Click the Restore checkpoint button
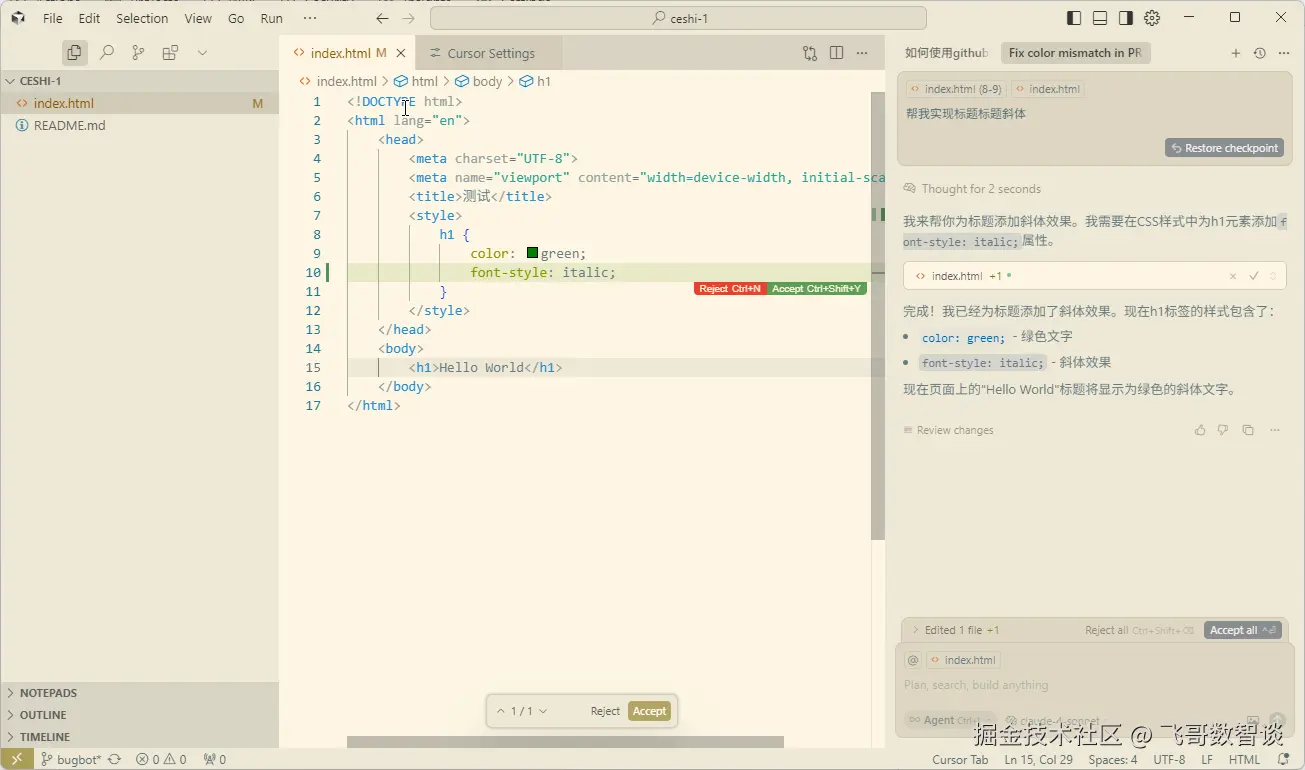Image resolution: width=1305 pixels, height=770 pixels. [x=1224, y=148]
